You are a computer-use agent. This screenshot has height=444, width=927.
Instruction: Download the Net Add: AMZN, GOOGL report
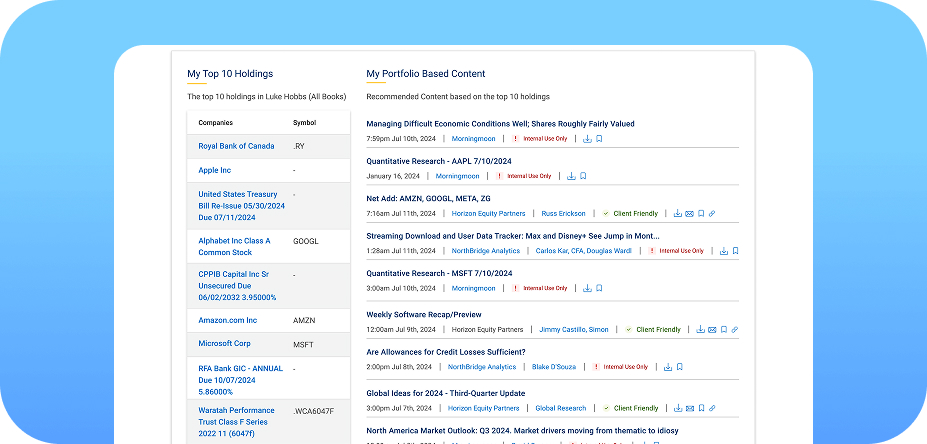678,213
